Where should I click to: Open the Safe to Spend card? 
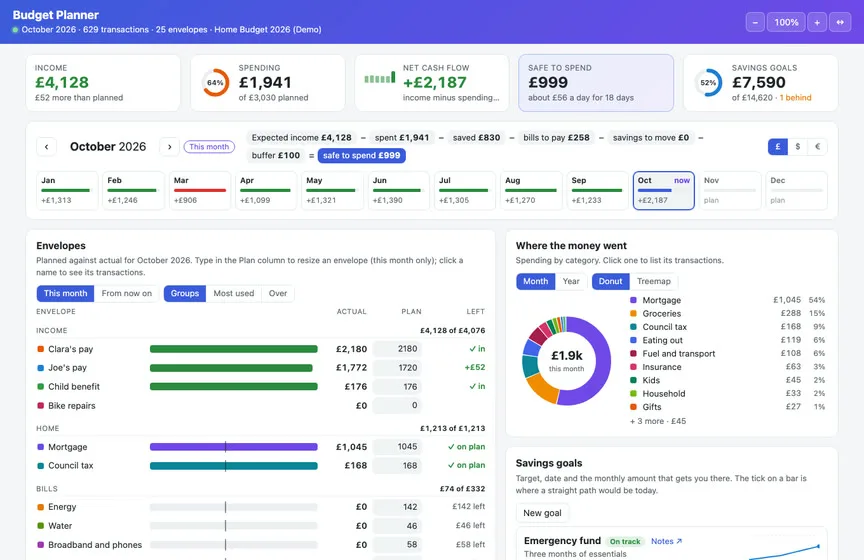tap(596, 83)
